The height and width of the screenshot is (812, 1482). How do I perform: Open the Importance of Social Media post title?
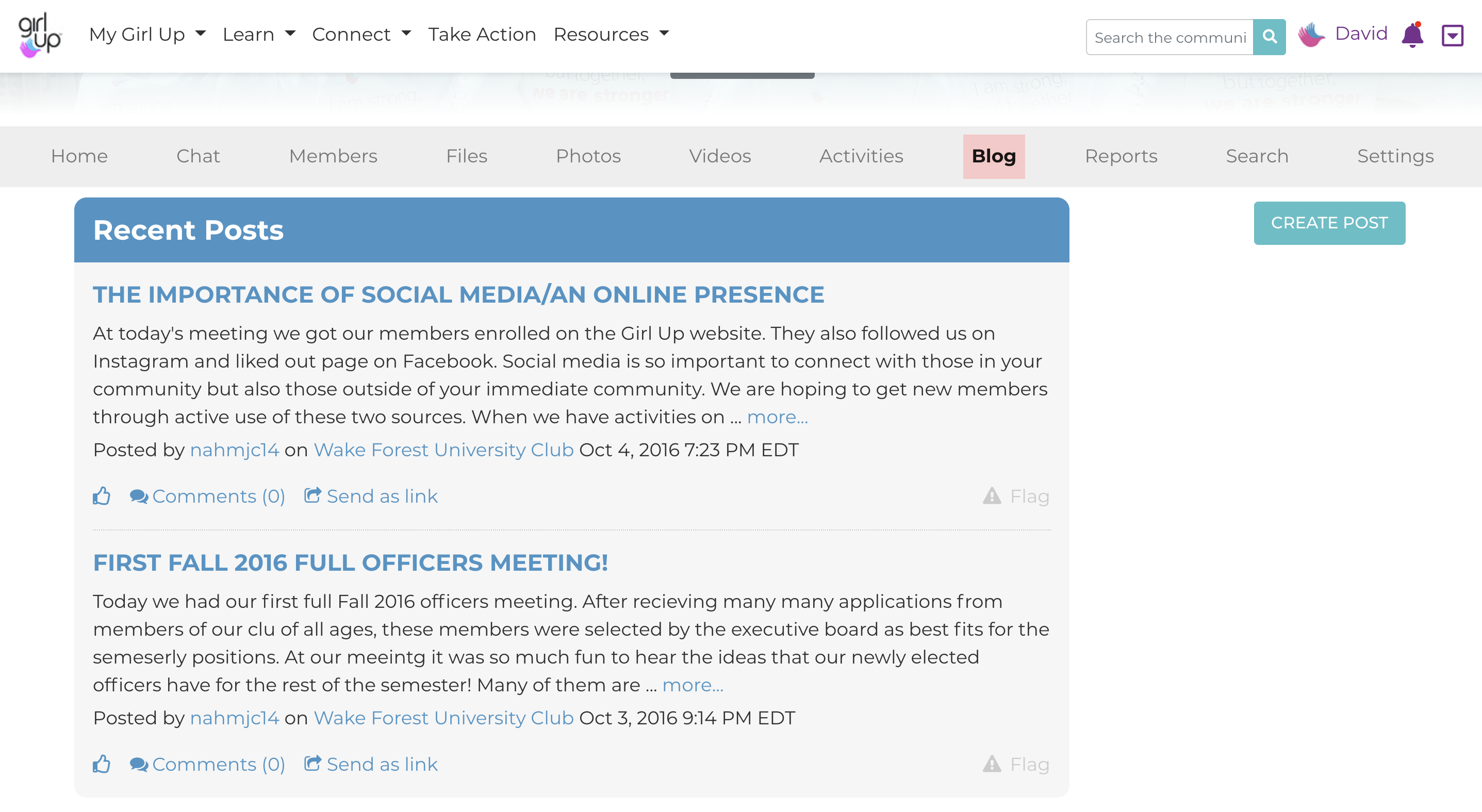tap(458, 294)
